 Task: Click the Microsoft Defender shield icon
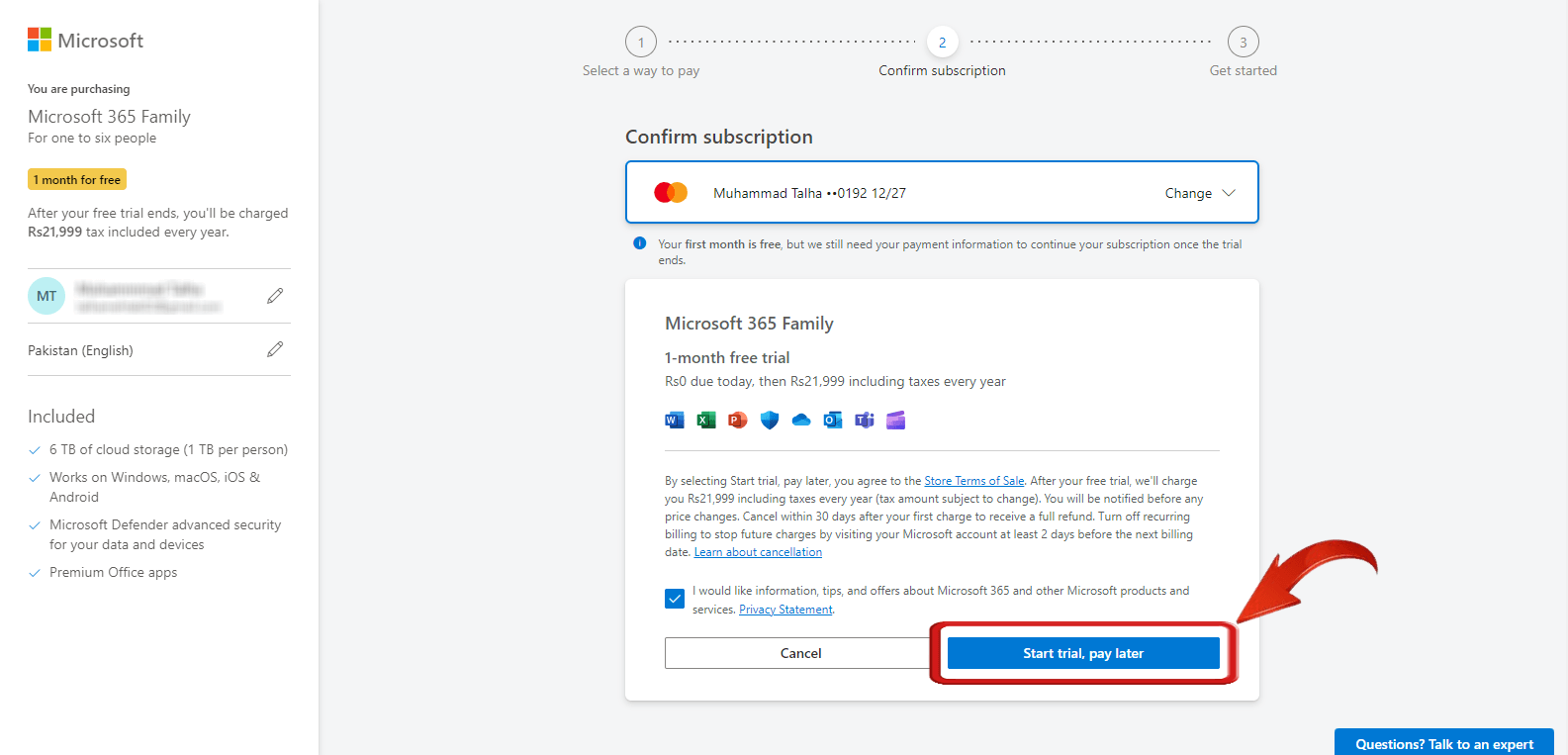(770, 421)
